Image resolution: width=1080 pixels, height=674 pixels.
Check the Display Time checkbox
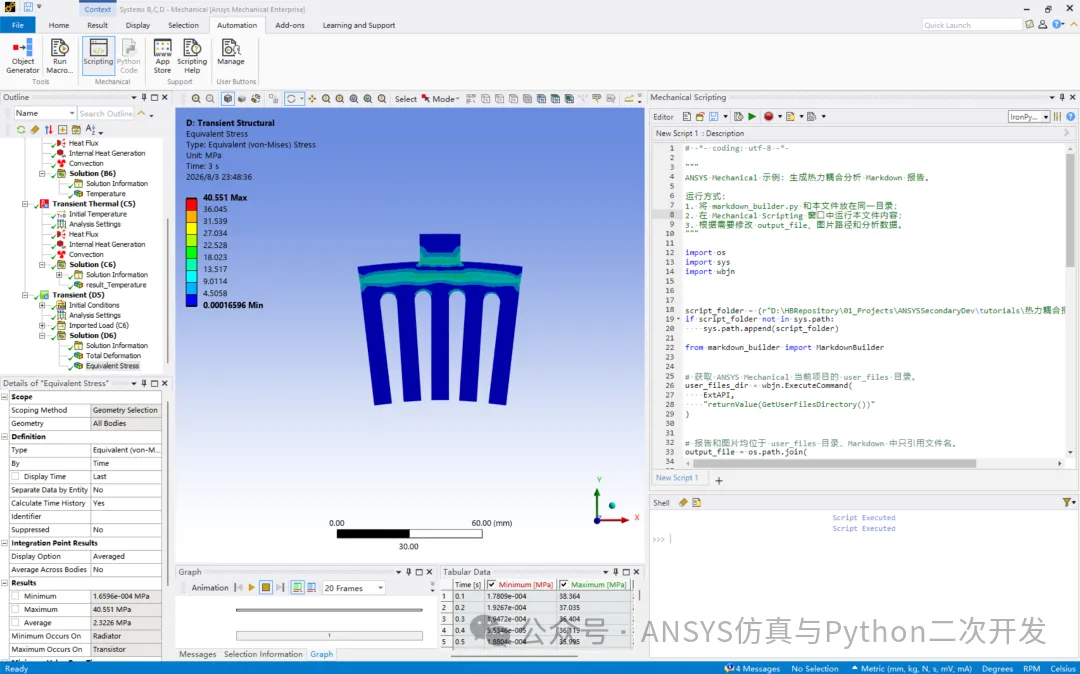click(15, 476)
